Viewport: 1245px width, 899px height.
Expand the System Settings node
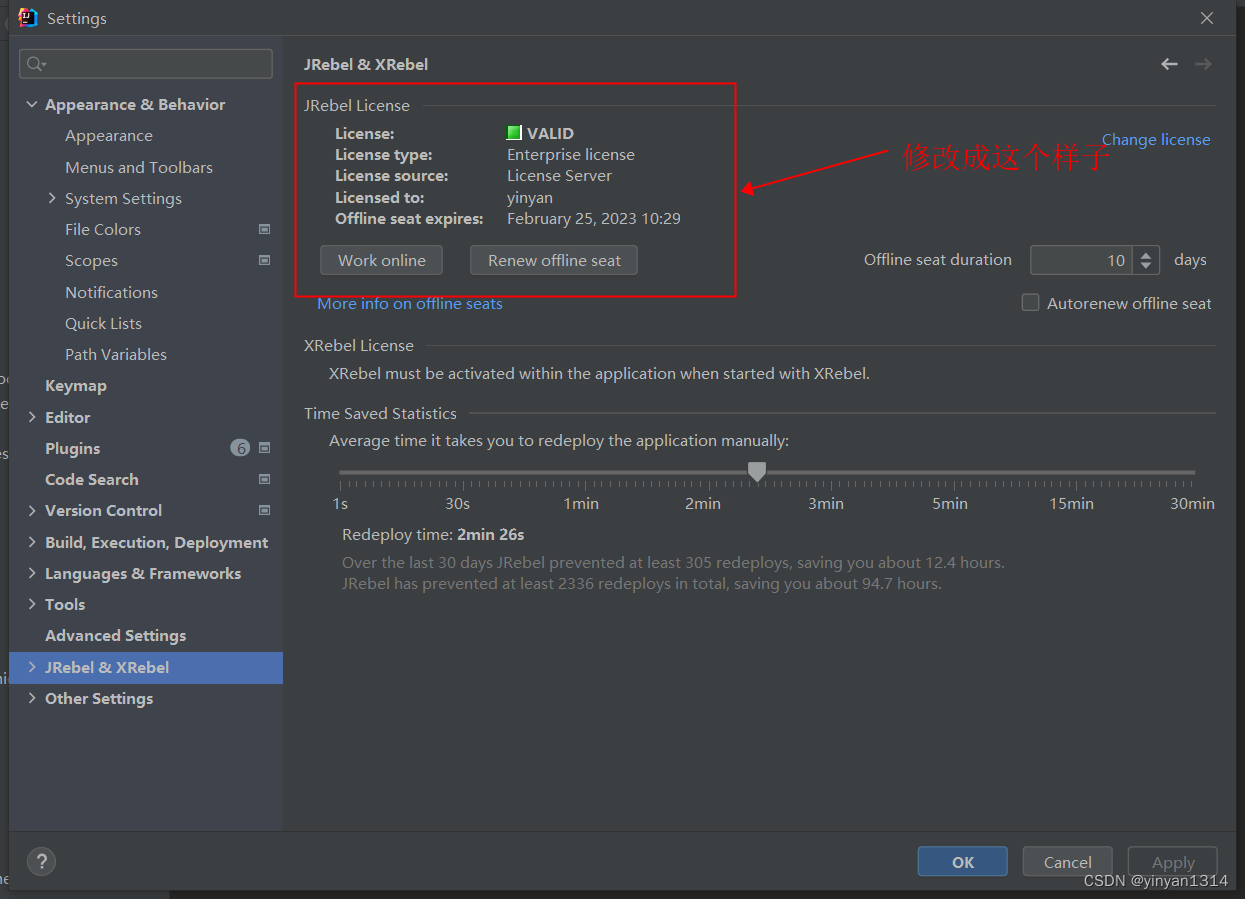click(x=52, y=198)
